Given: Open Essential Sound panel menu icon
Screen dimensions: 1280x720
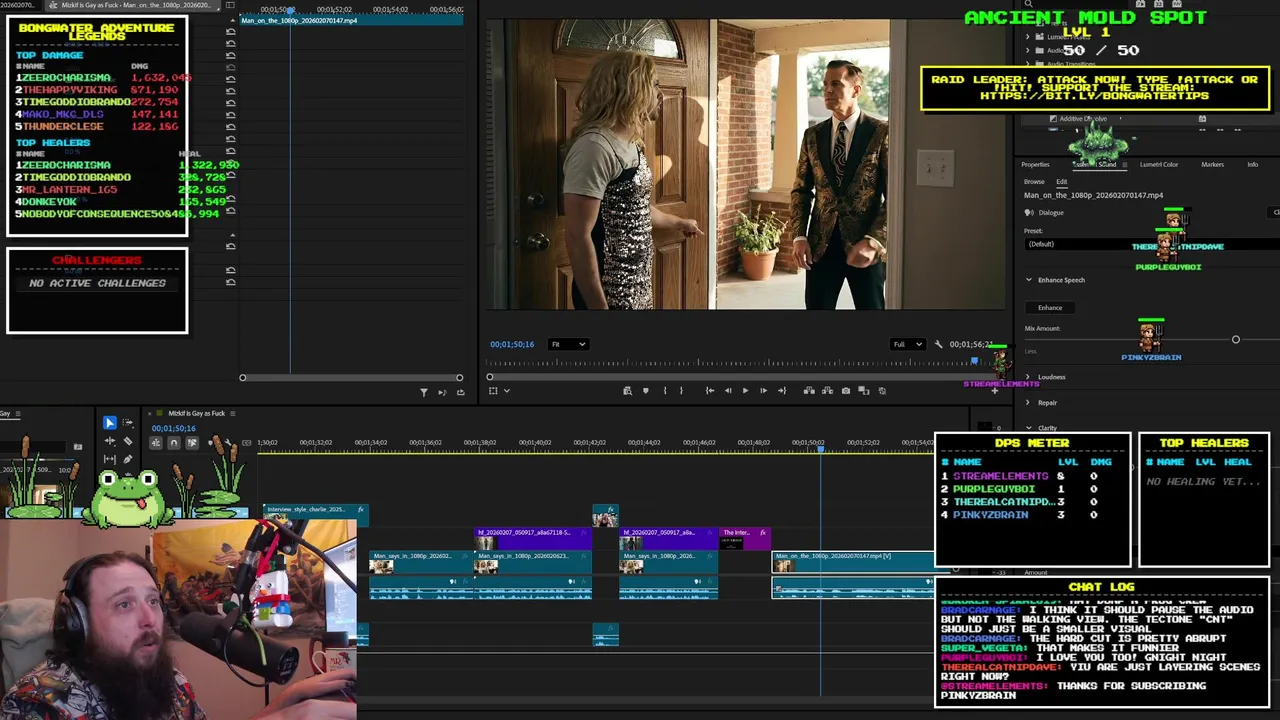Looking at the screenshot, I should (1125, 164).
